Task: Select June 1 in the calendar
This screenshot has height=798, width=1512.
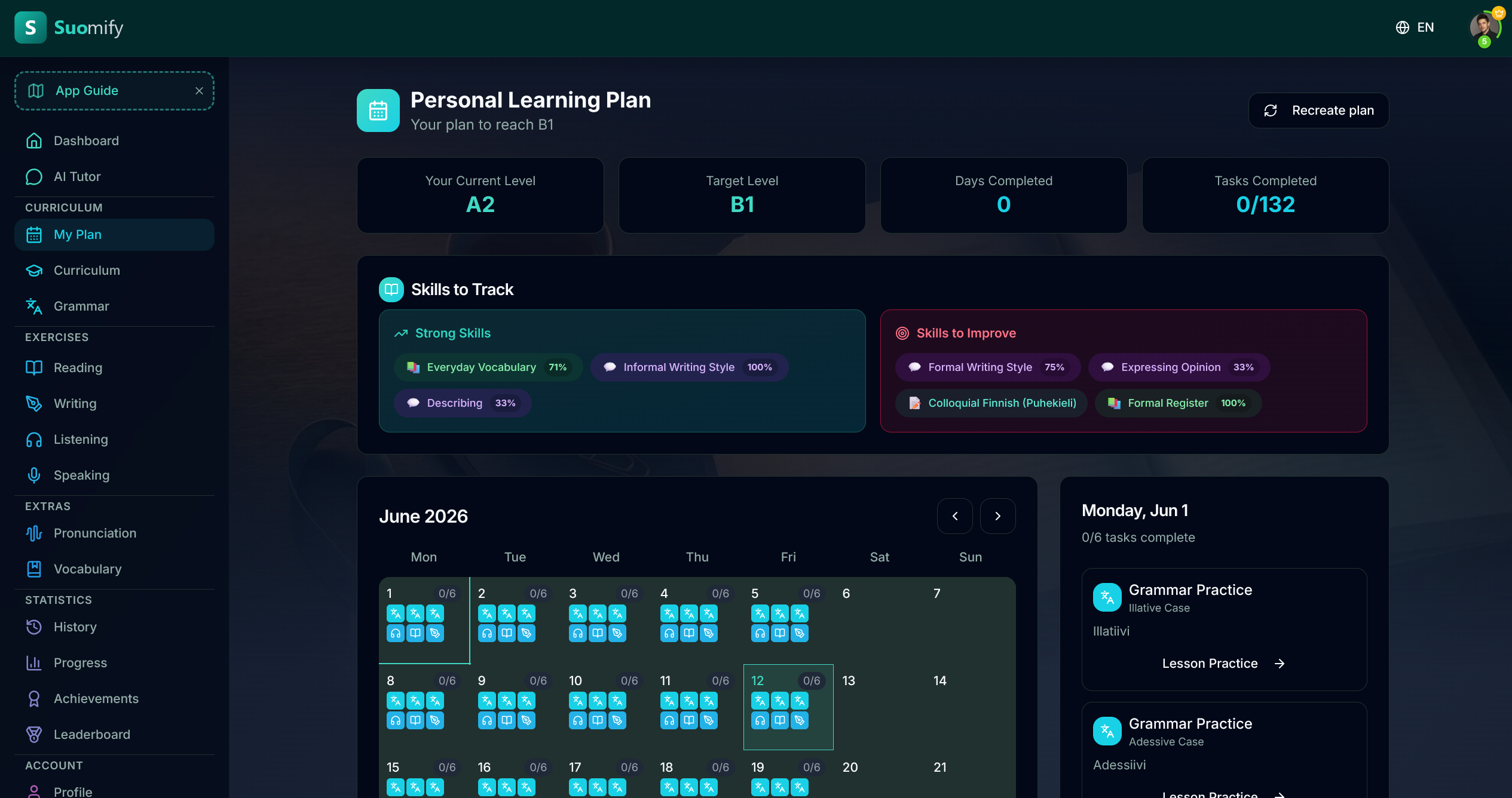Action: click(424, 620)
